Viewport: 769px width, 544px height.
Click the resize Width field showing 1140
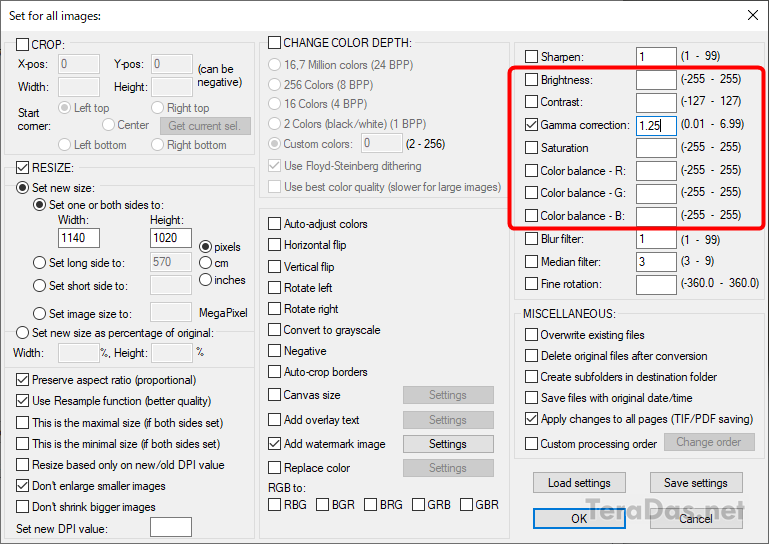pos(79,238)
